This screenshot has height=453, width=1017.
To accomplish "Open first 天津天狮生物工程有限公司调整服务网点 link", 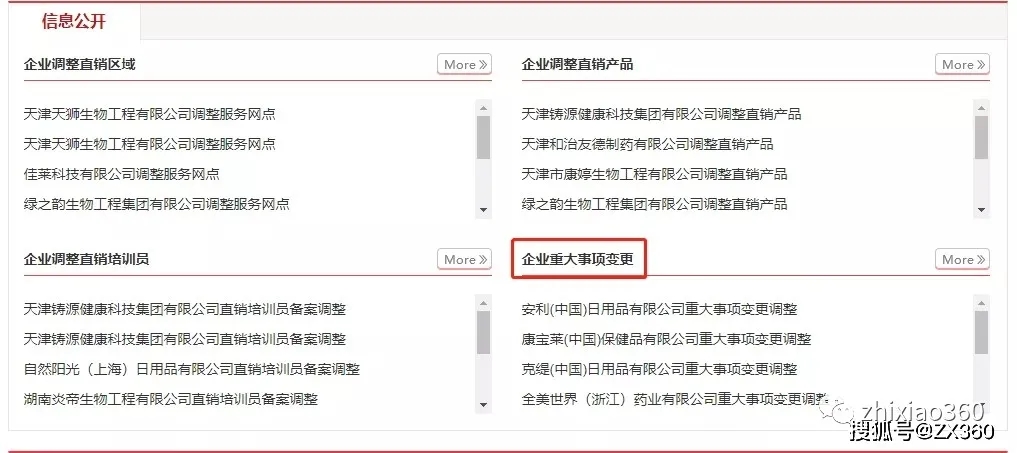I will tap(149, 114).
